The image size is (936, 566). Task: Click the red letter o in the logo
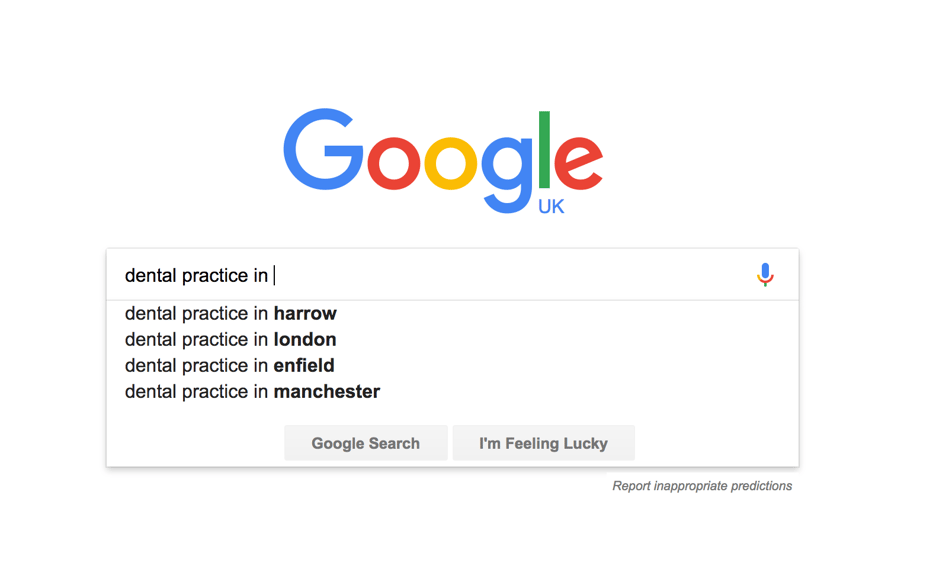pyautogui.click(x=393, y=163)
